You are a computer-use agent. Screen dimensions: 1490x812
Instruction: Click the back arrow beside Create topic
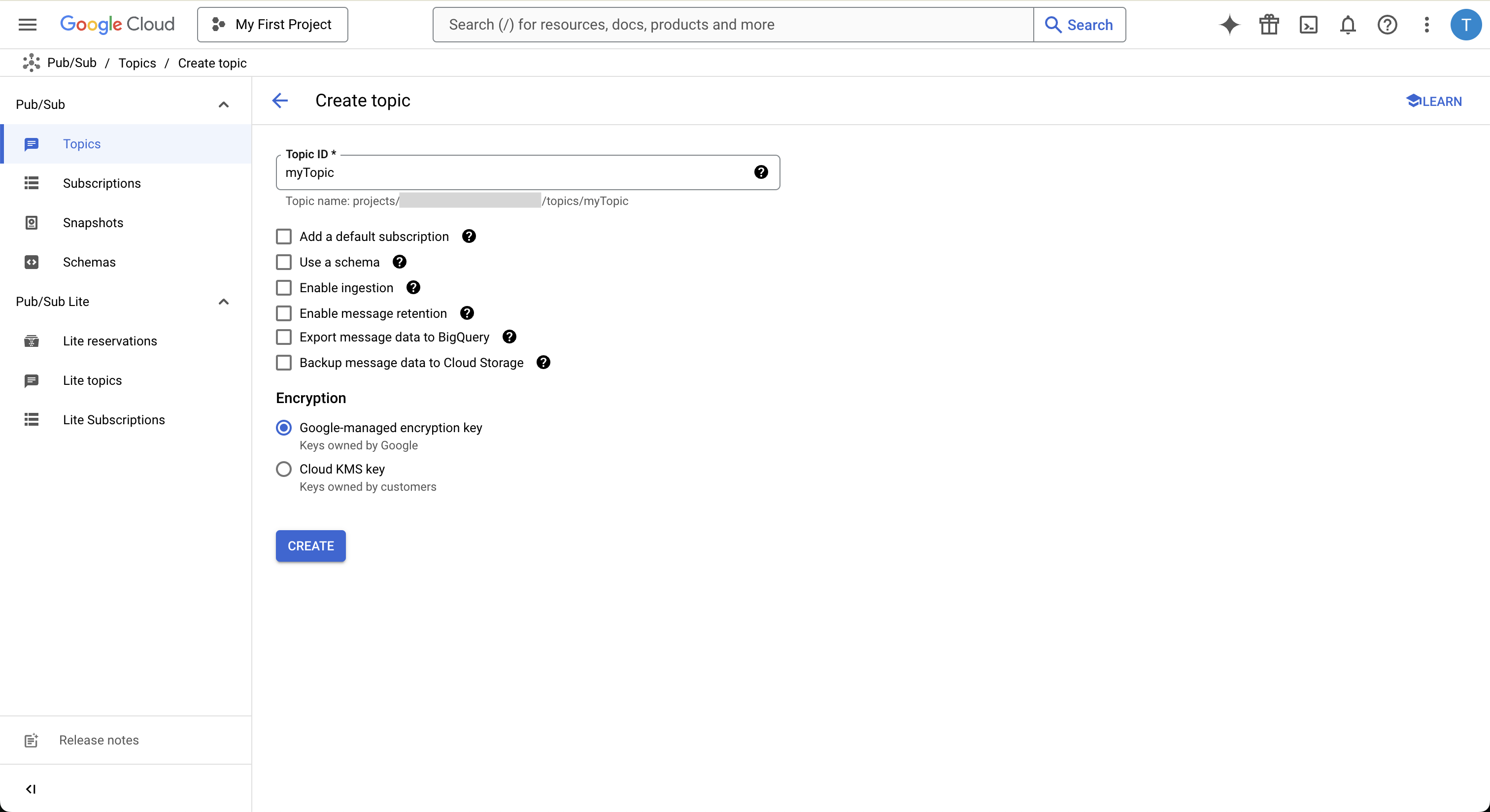280,101
